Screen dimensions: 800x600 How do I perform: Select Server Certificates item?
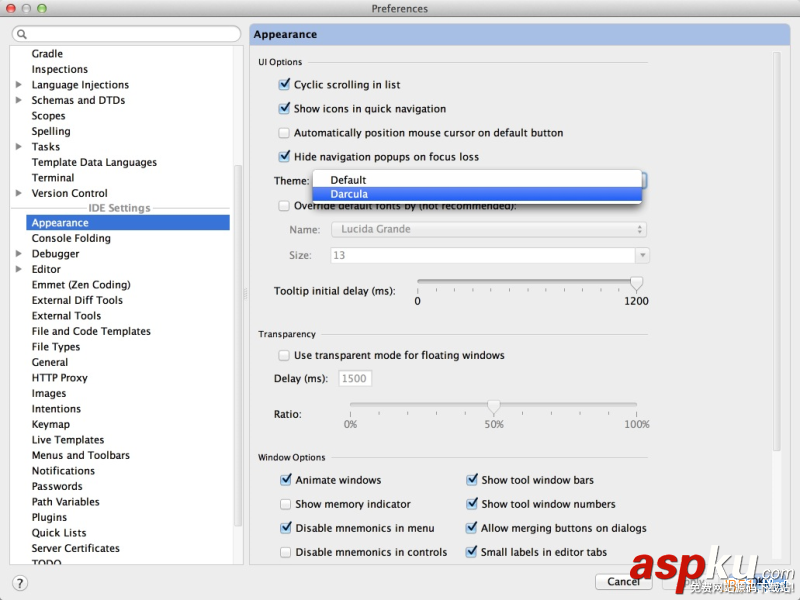point(76,548)
